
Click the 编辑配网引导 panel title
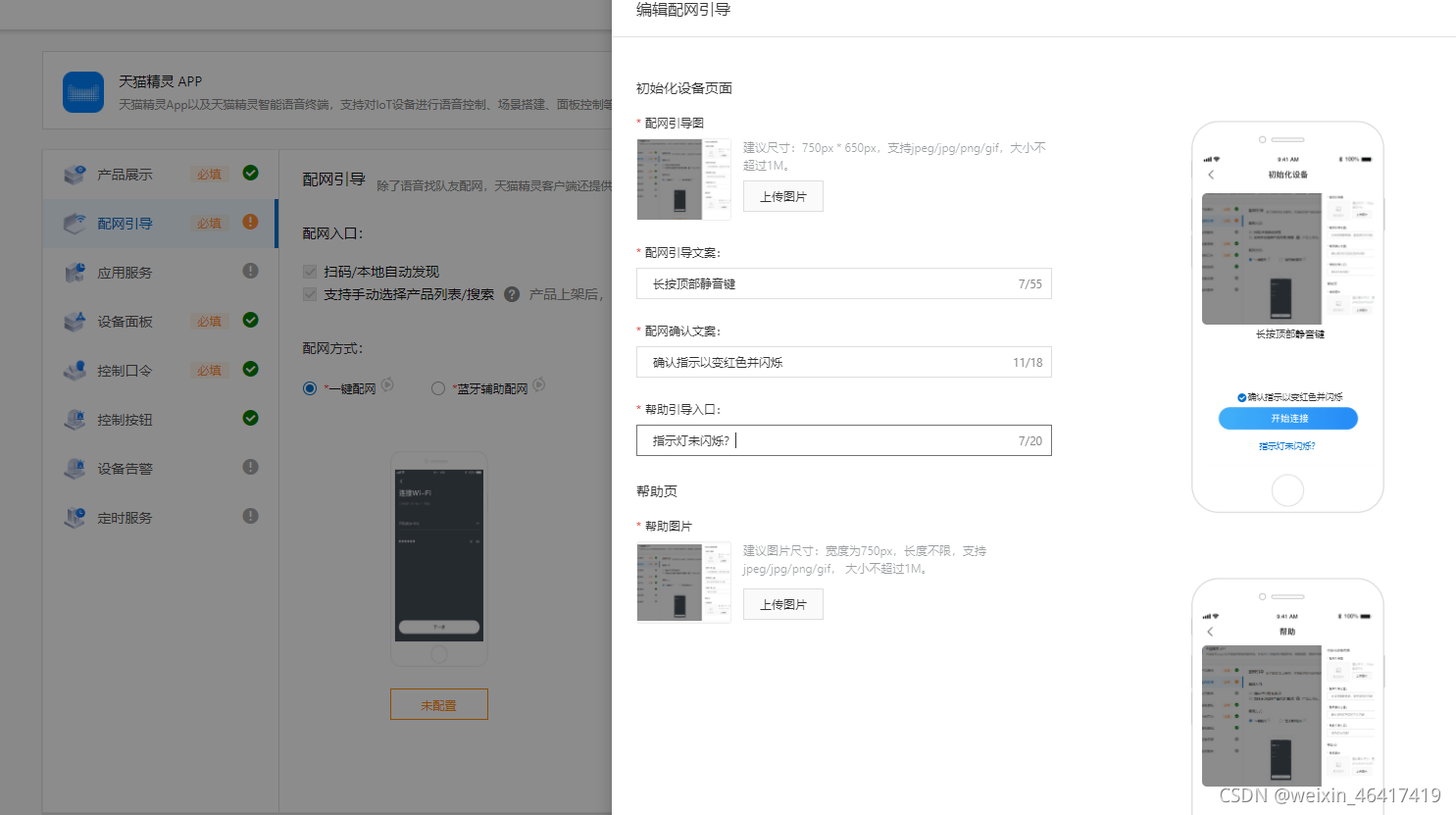tap(683, 10)
